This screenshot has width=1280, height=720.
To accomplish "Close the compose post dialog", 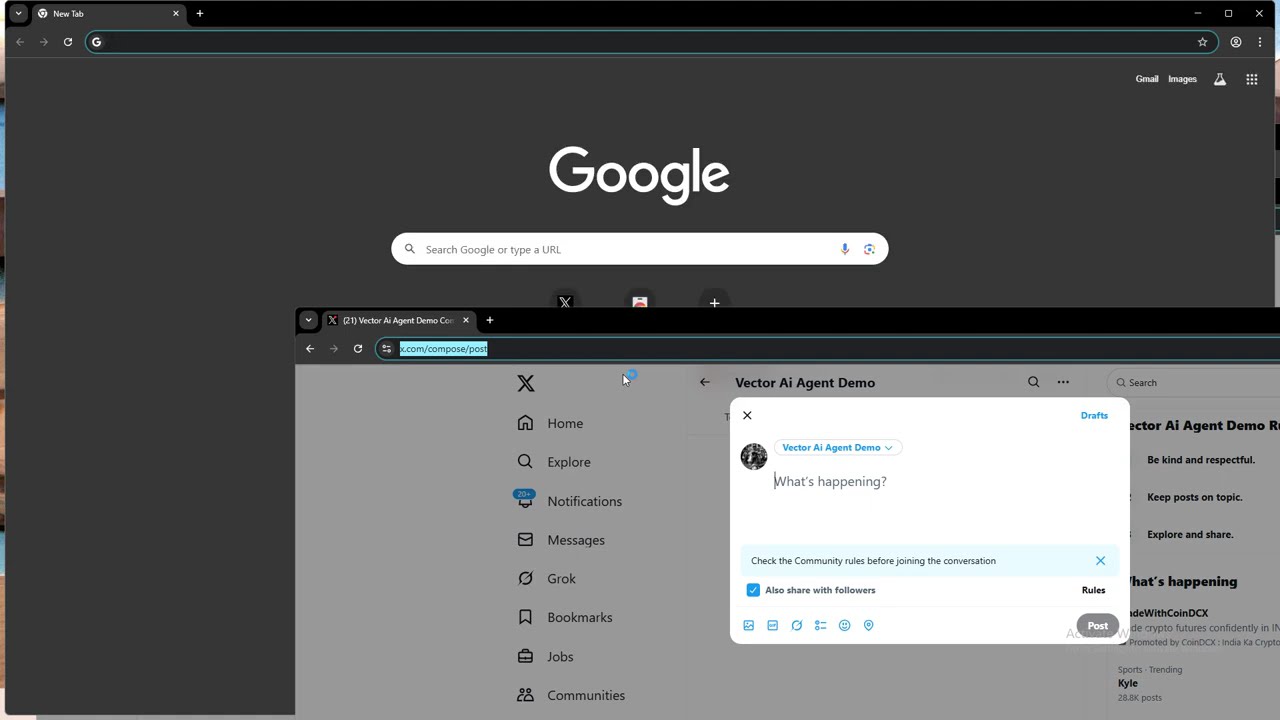I will pyautogui.click(x=747, y=415).
